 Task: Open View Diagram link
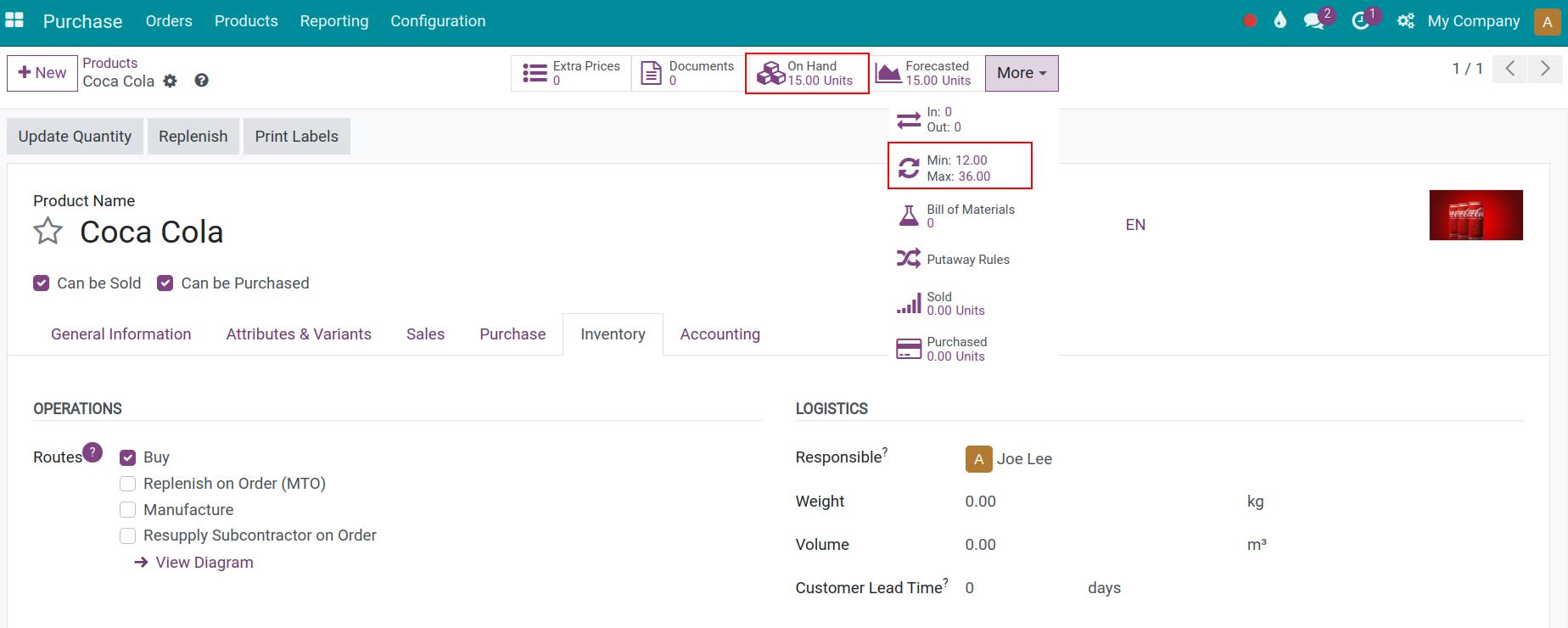(x=194, y=563)
